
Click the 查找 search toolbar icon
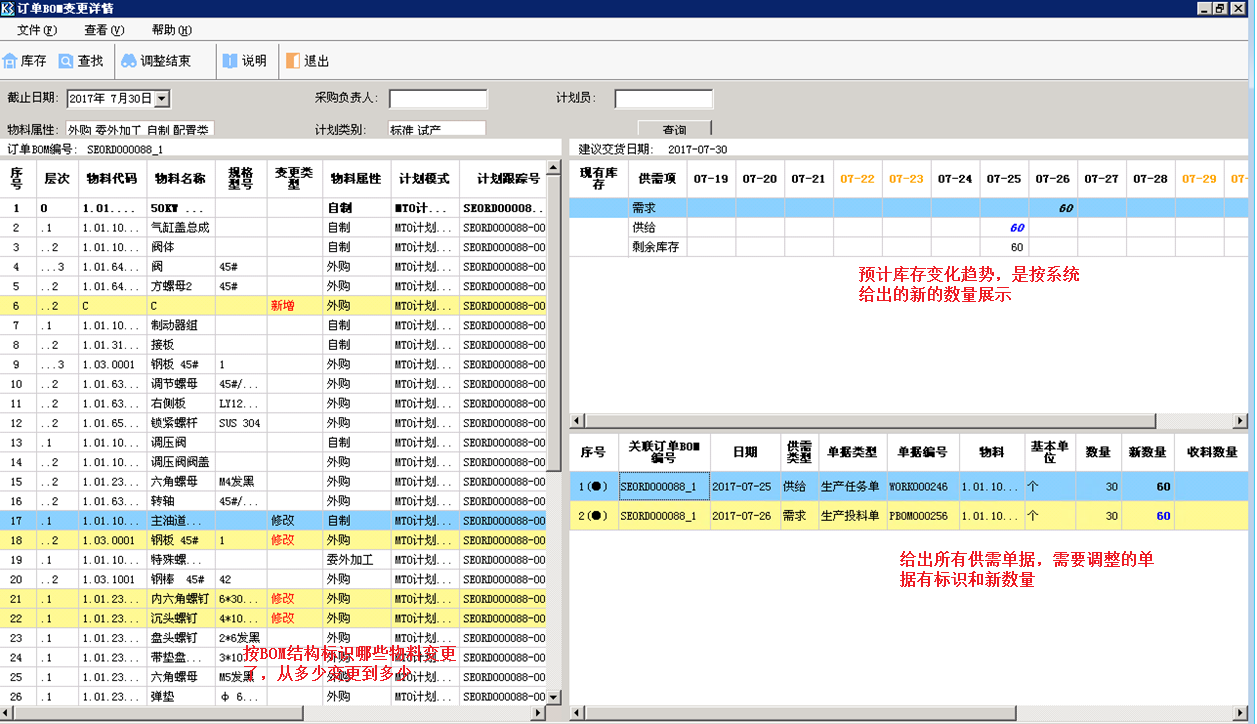[81, 61]
